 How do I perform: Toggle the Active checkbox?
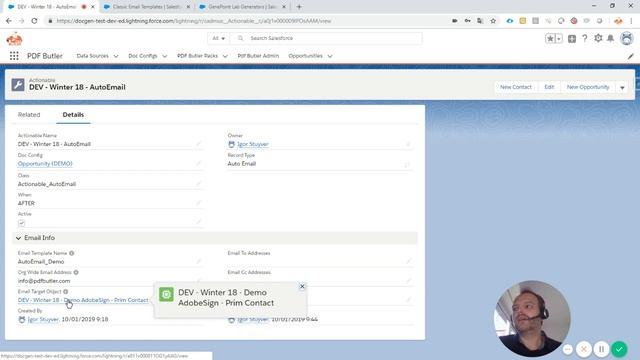[22, 223]
